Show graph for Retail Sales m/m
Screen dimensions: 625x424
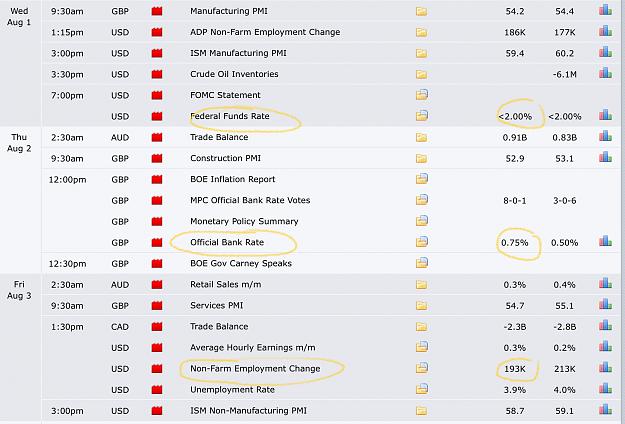pos(605,284)
